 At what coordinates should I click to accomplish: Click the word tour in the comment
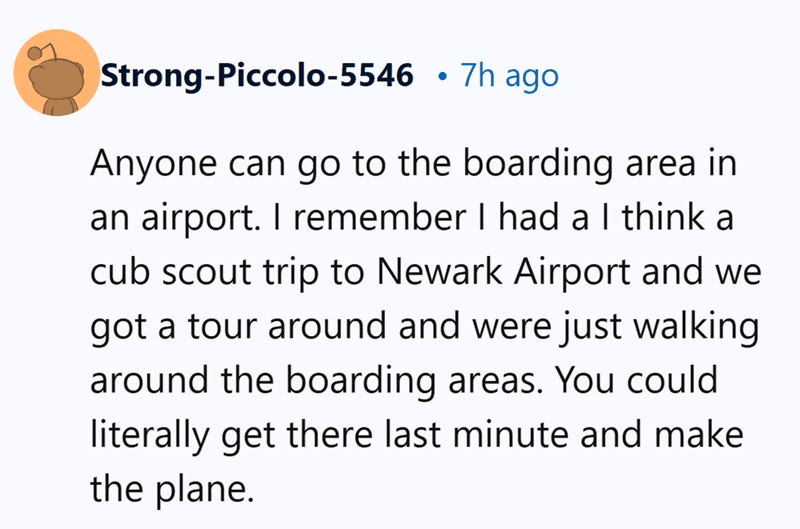click(x=222, y=326)
